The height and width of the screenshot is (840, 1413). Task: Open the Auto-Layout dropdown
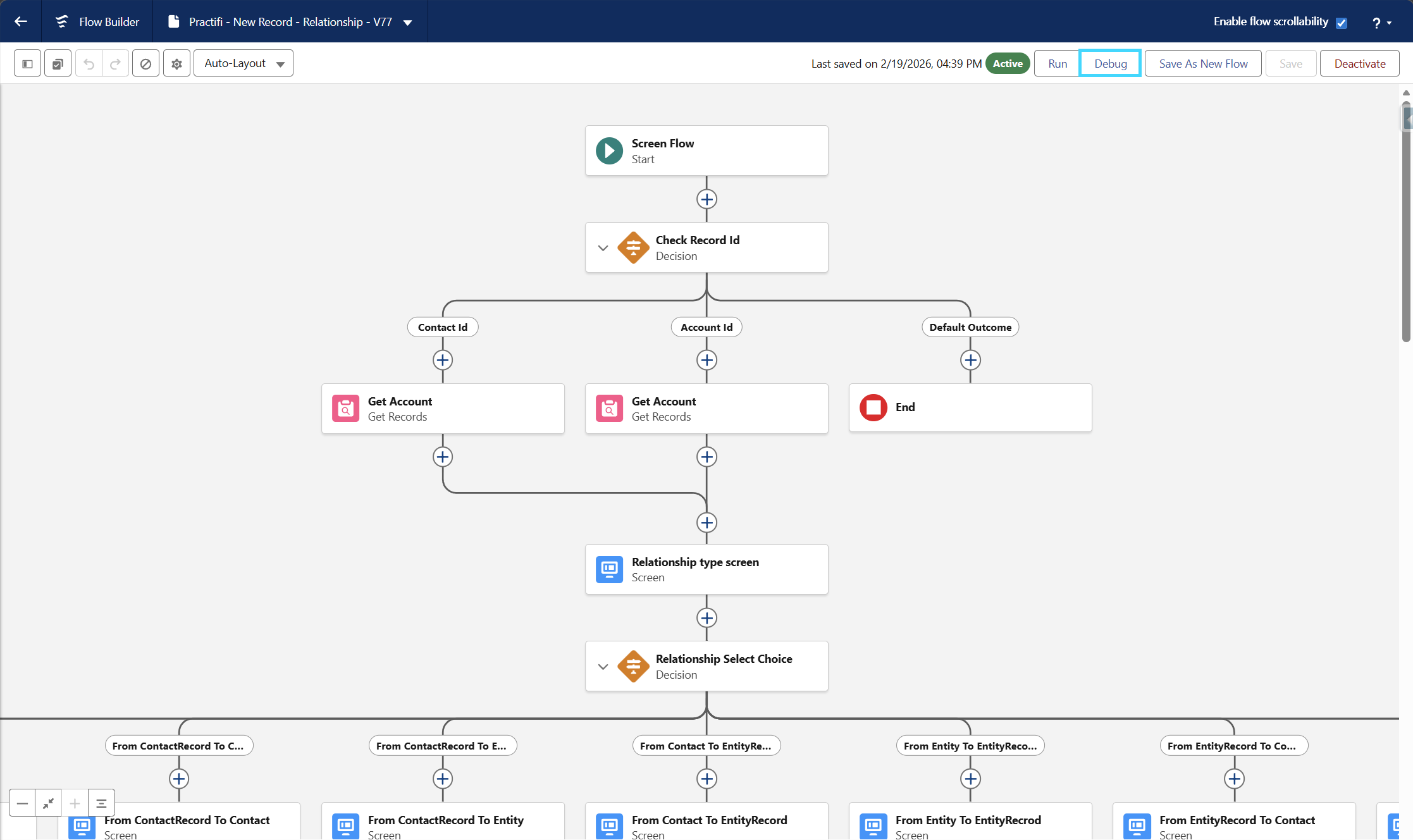point(244,63)
